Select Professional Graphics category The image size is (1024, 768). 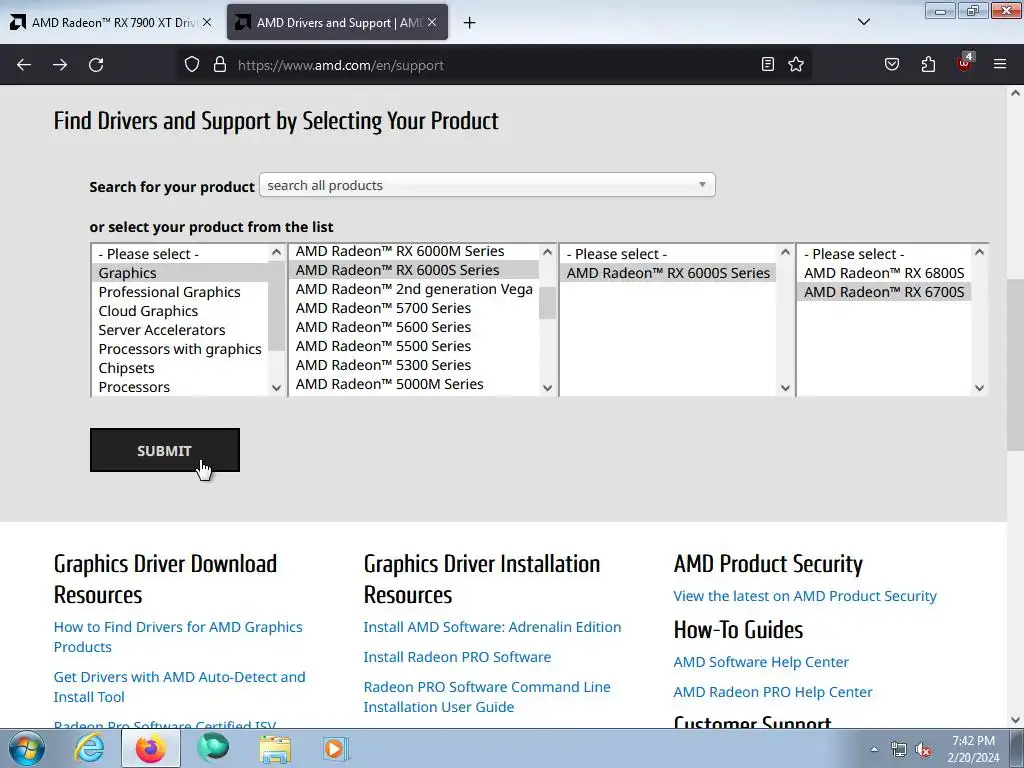[180, 292]
